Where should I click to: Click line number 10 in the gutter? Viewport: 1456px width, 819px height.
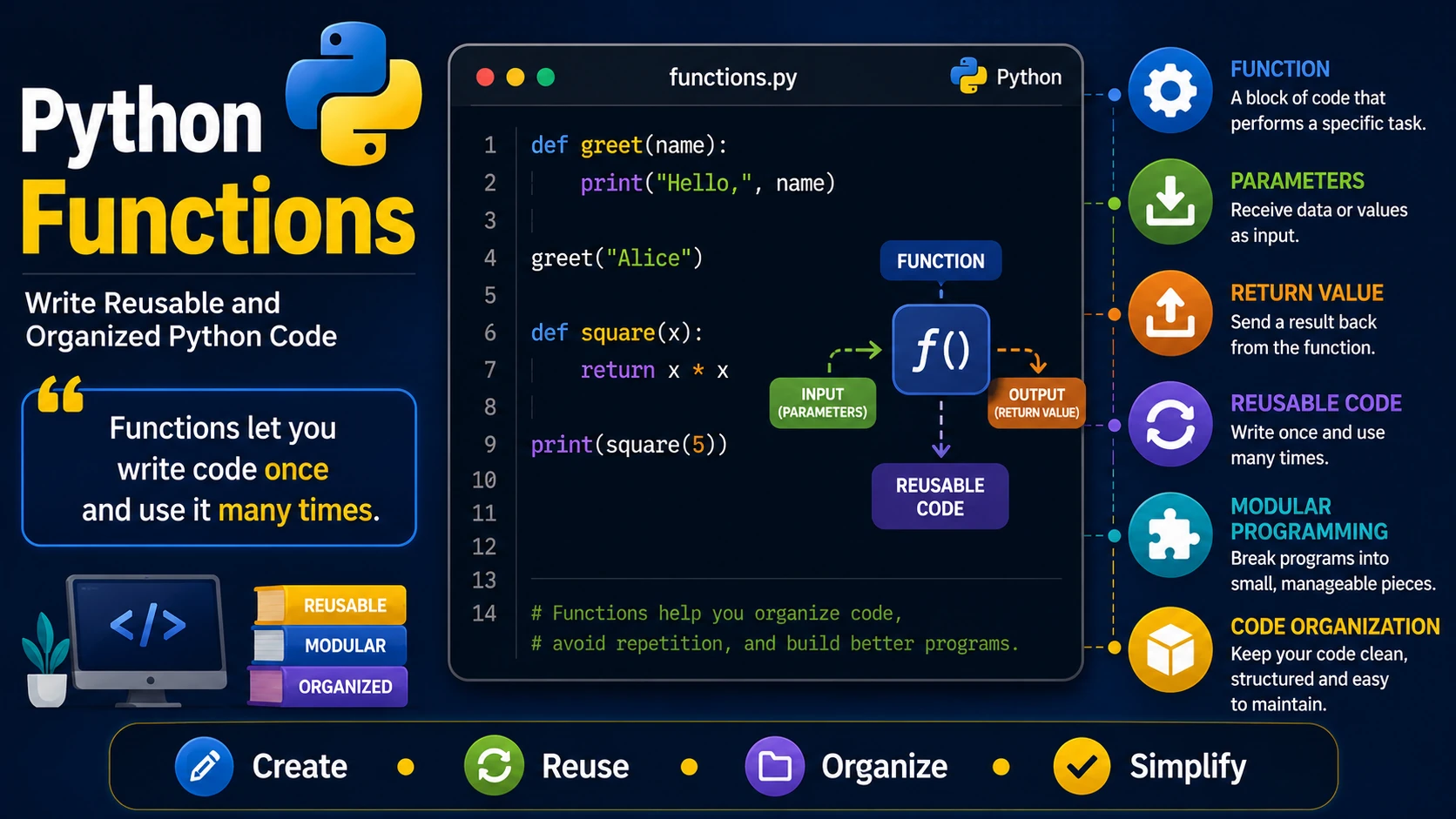coord(484,480)
